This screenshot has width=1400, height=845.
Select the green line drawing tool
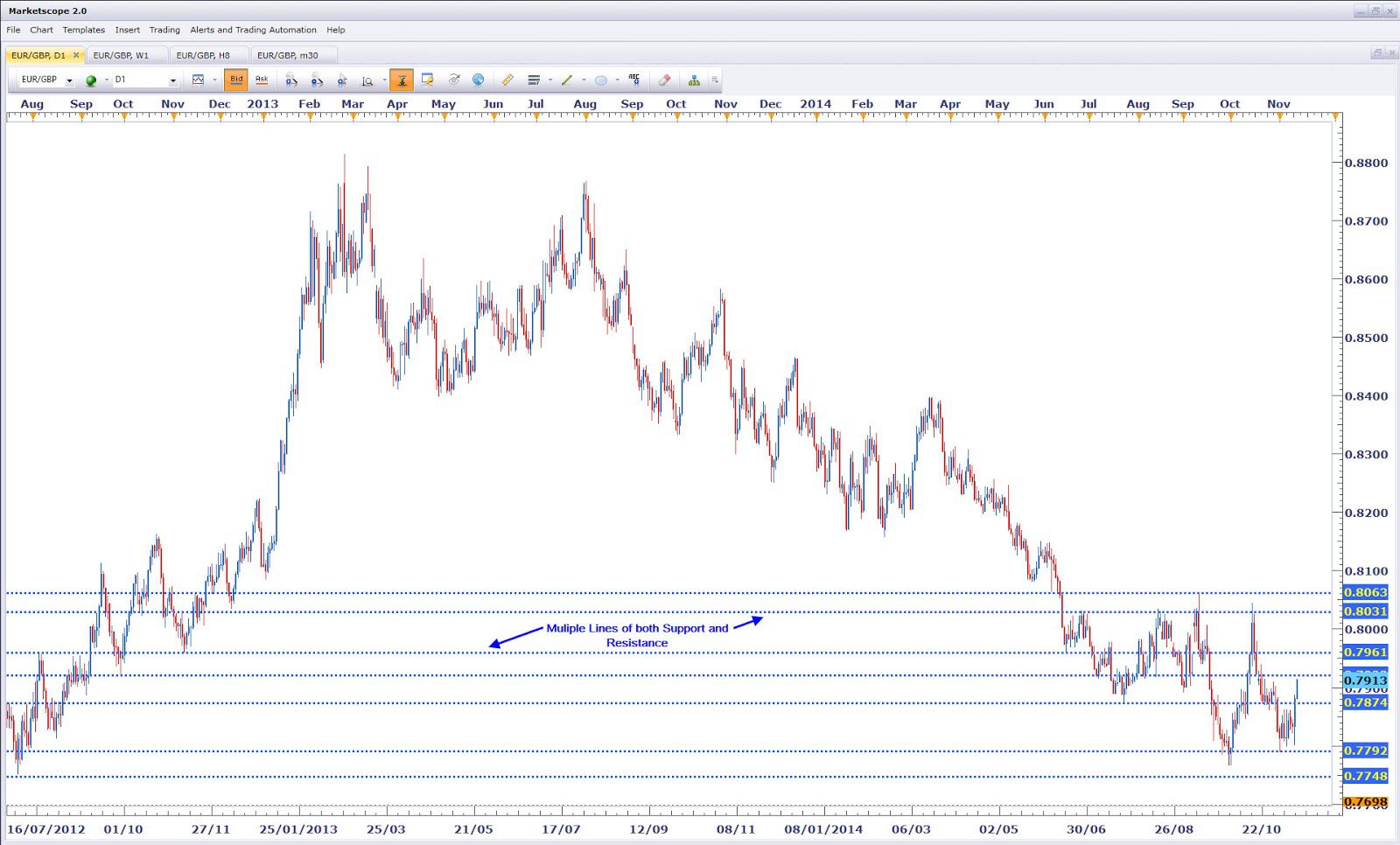pyautogui.click(x=567, y=80)
